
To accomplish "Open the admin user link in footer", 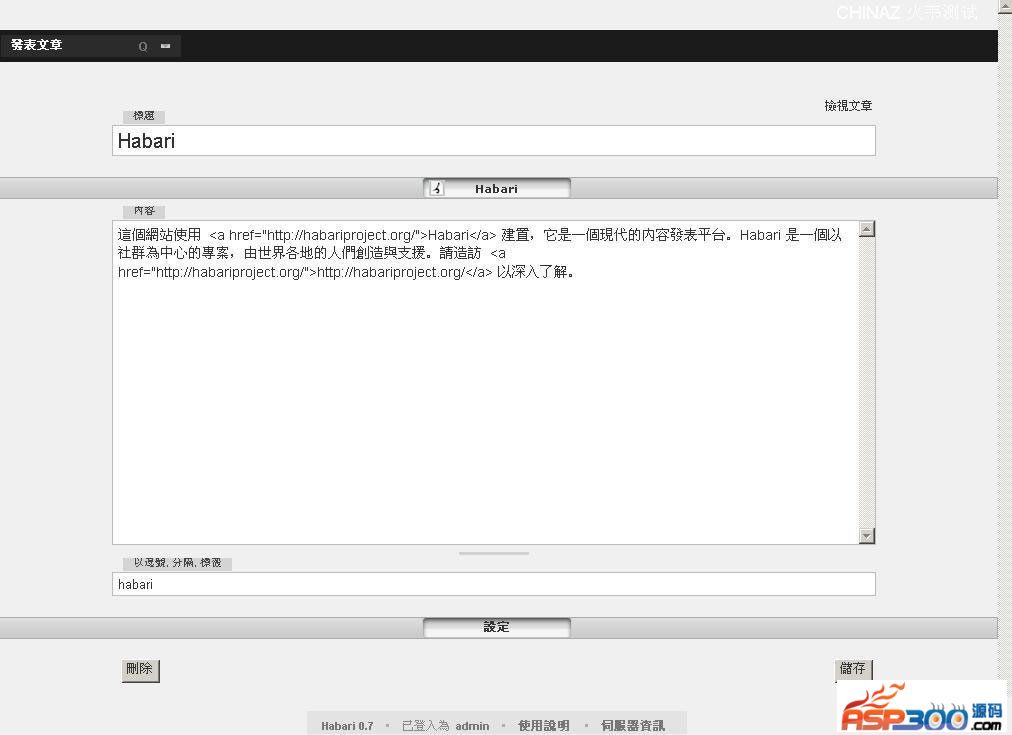I will pyautogui.click(x=472, y=726).
